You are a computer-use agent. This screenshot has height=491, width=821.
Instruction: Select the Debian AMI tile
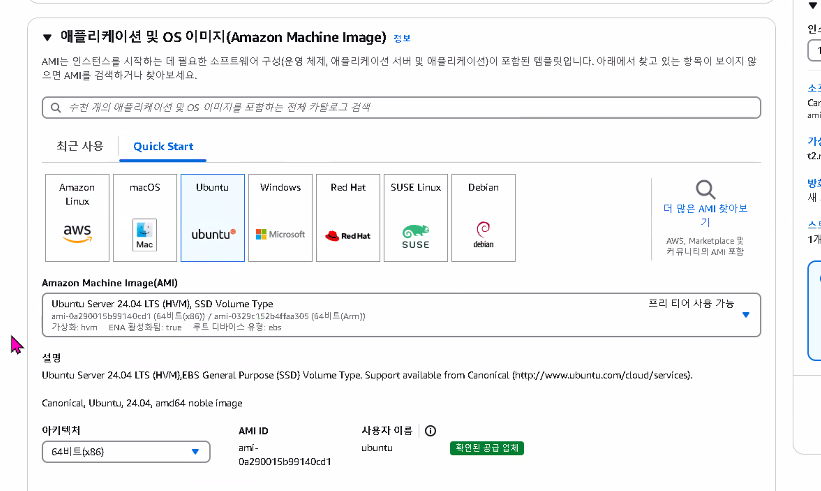click(483, 218)
